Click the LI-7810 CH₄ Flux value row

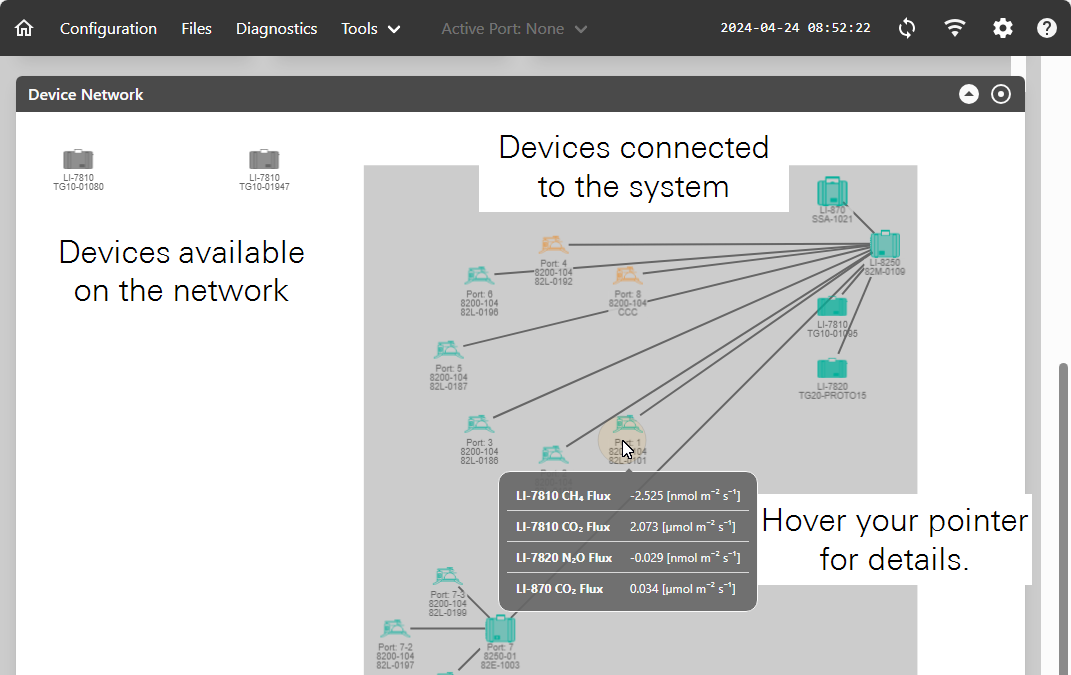(x=628, y=496)
